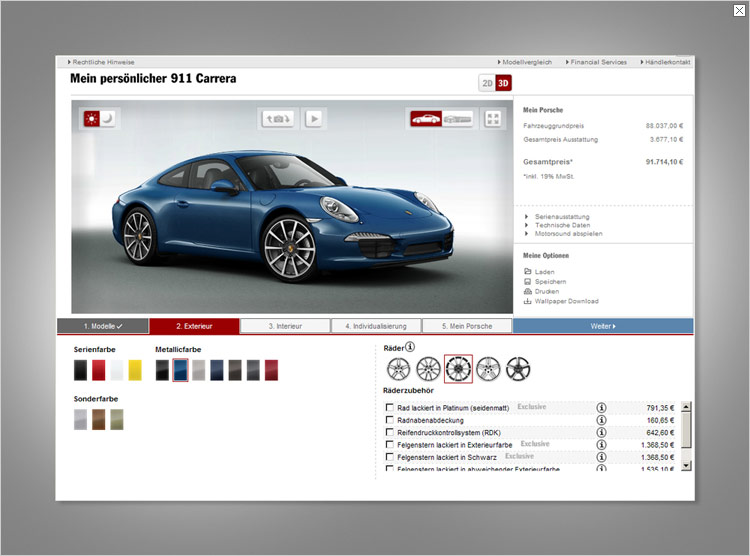
Task: Enable Reifendruckkontrollsystem (RDK) option
Action: 390,433
